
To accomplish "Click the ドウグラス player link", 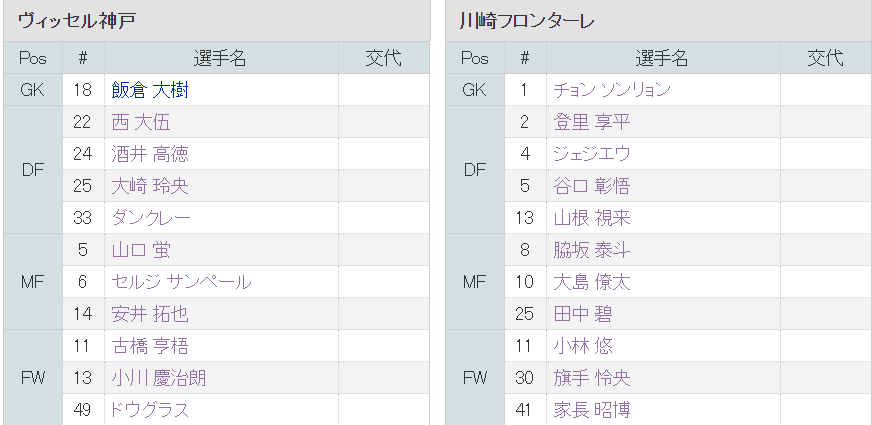I will point(150,410).
